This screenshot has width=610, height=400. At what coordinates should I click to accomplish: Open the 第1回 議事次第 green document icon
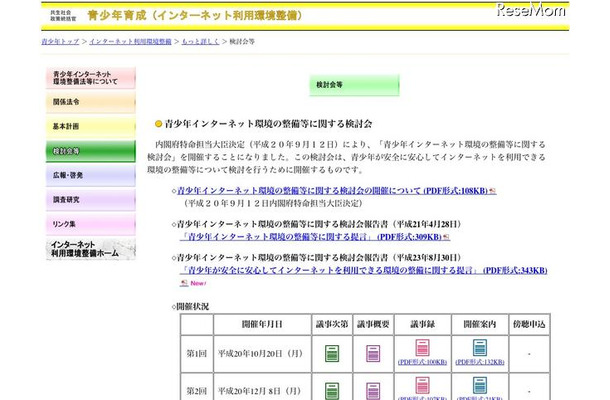click(332, 353)
